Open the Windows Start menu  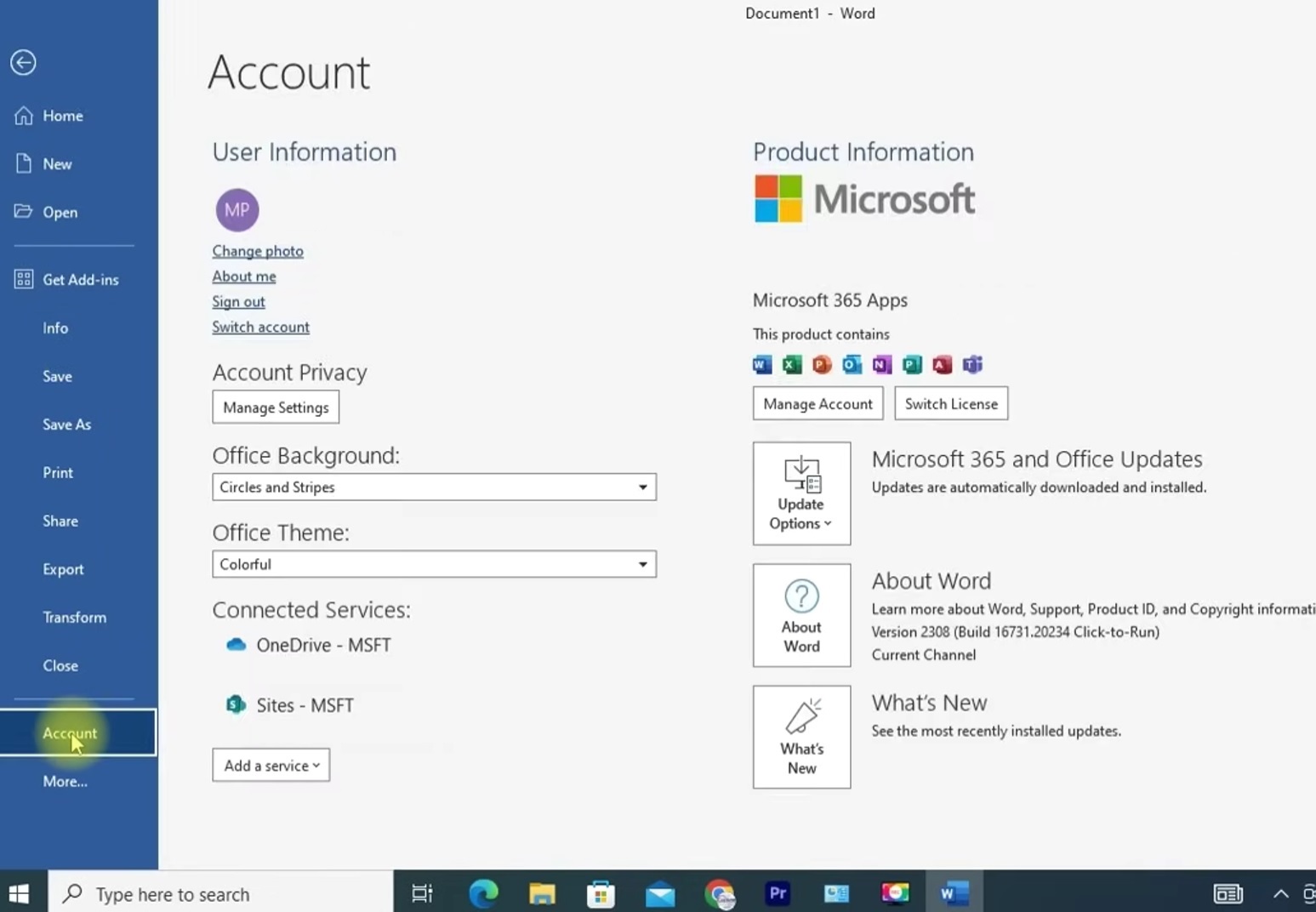19,893
